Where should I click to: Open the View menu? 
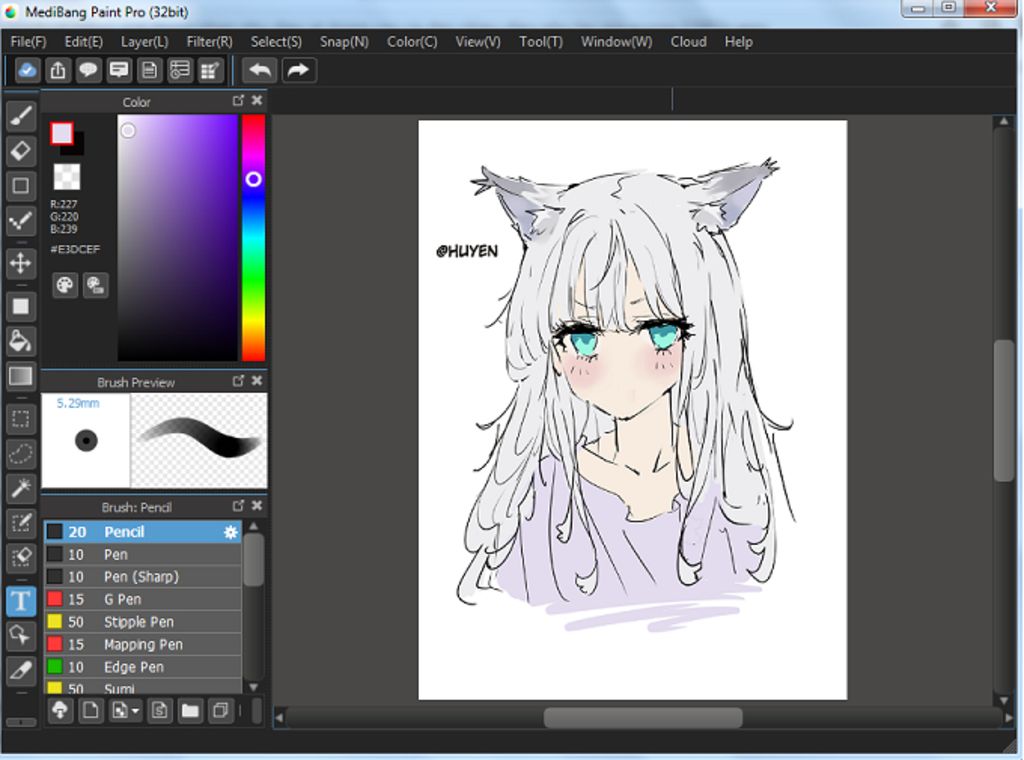tap(478, 42)
